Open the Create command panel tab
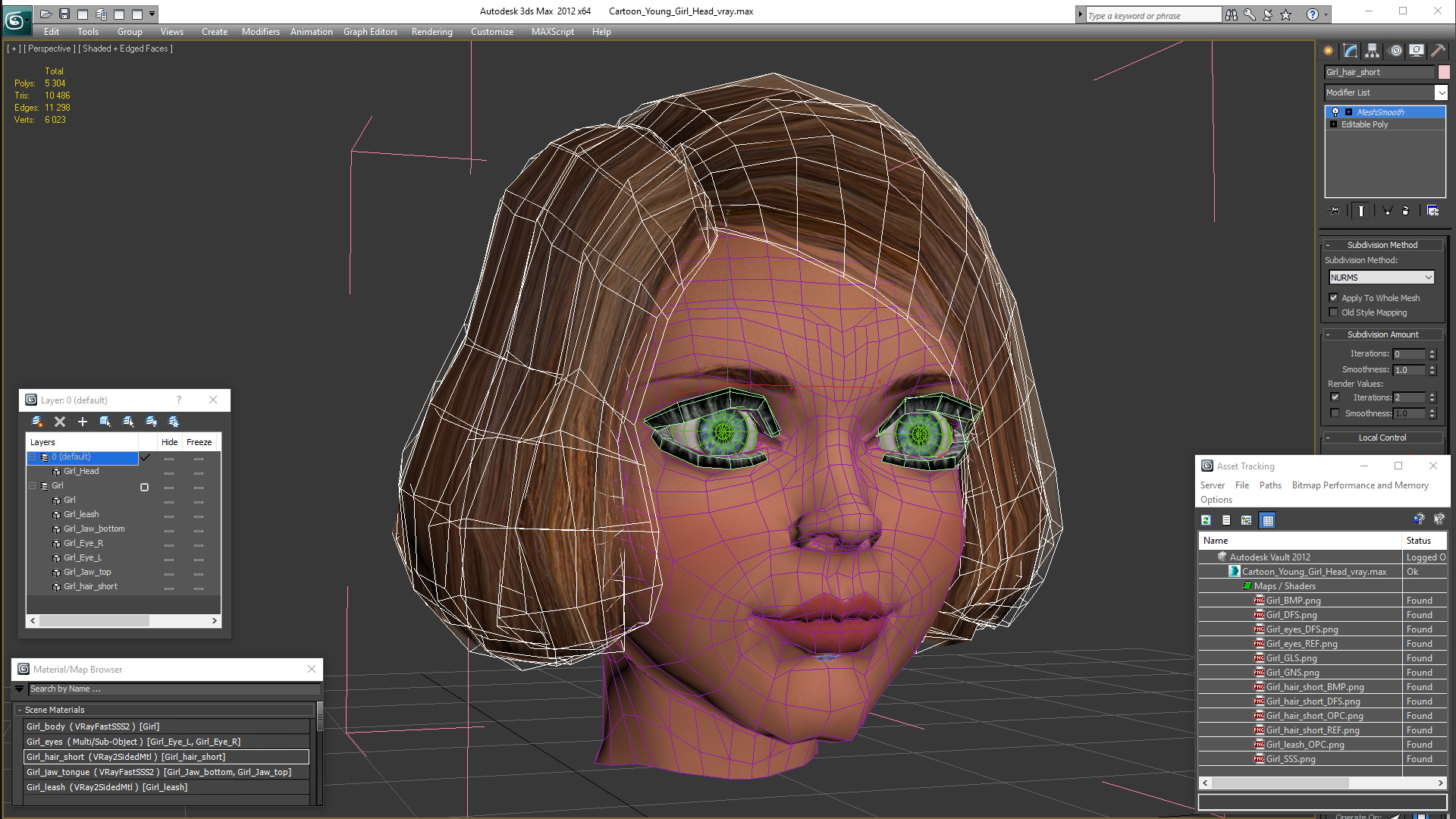 (1329, 51)
